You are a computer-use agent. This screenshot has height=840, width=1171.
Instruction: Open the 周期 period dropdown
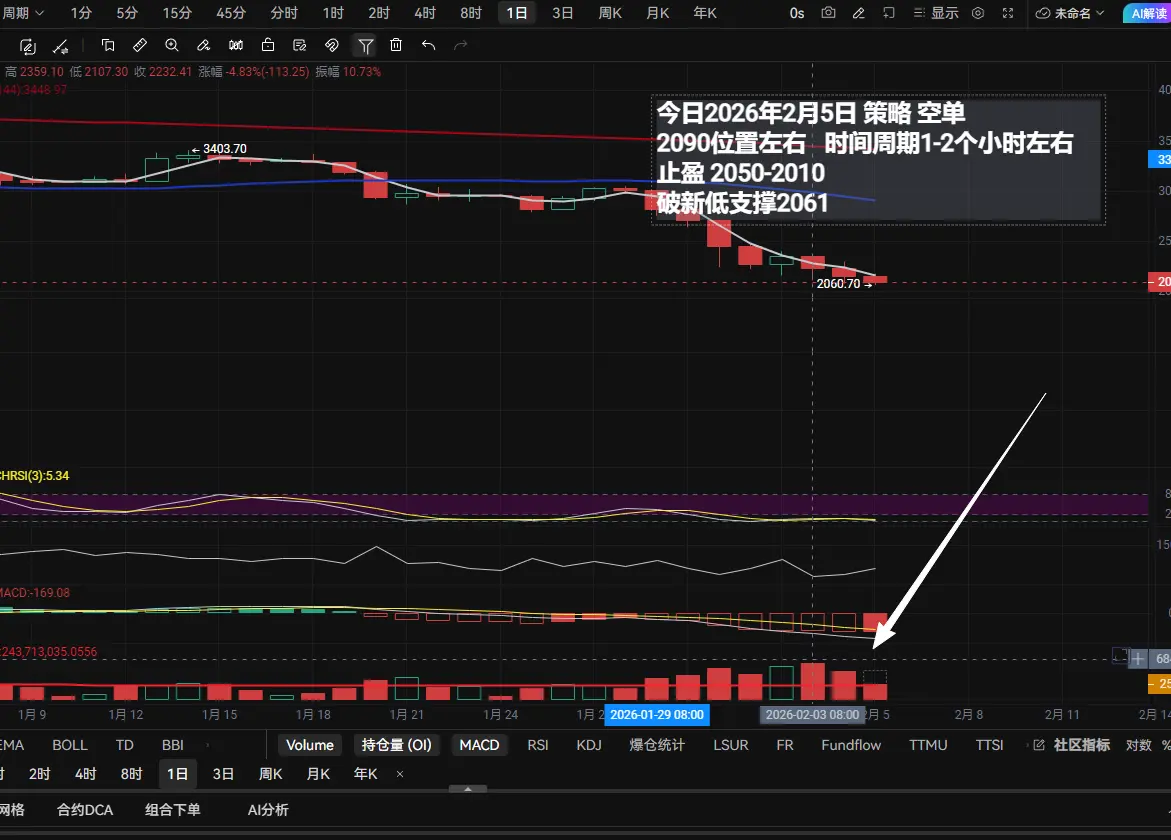22,13
